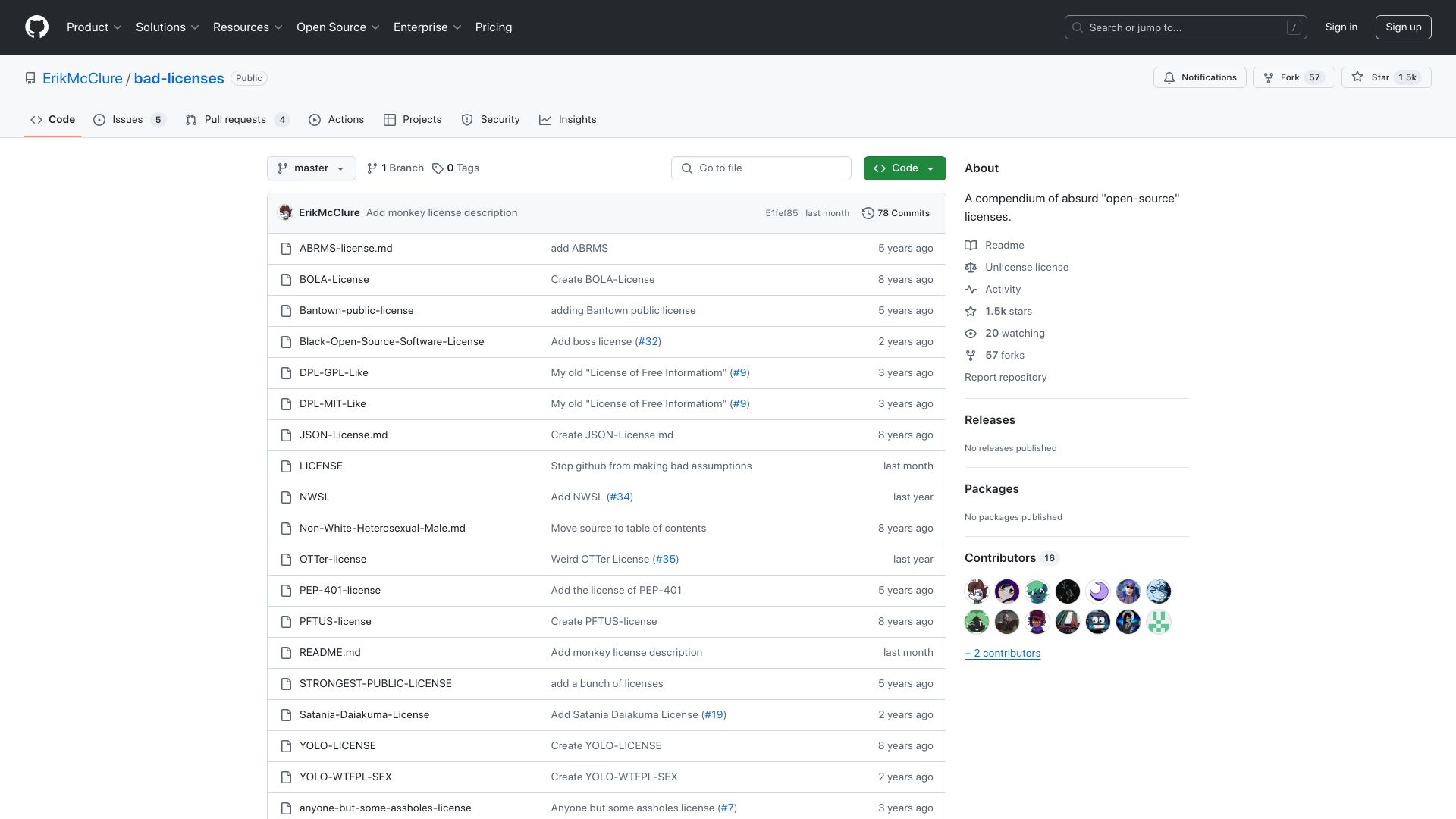
Task: Click the bell icon in Notifications
Action: click(x=1169, y=77)
